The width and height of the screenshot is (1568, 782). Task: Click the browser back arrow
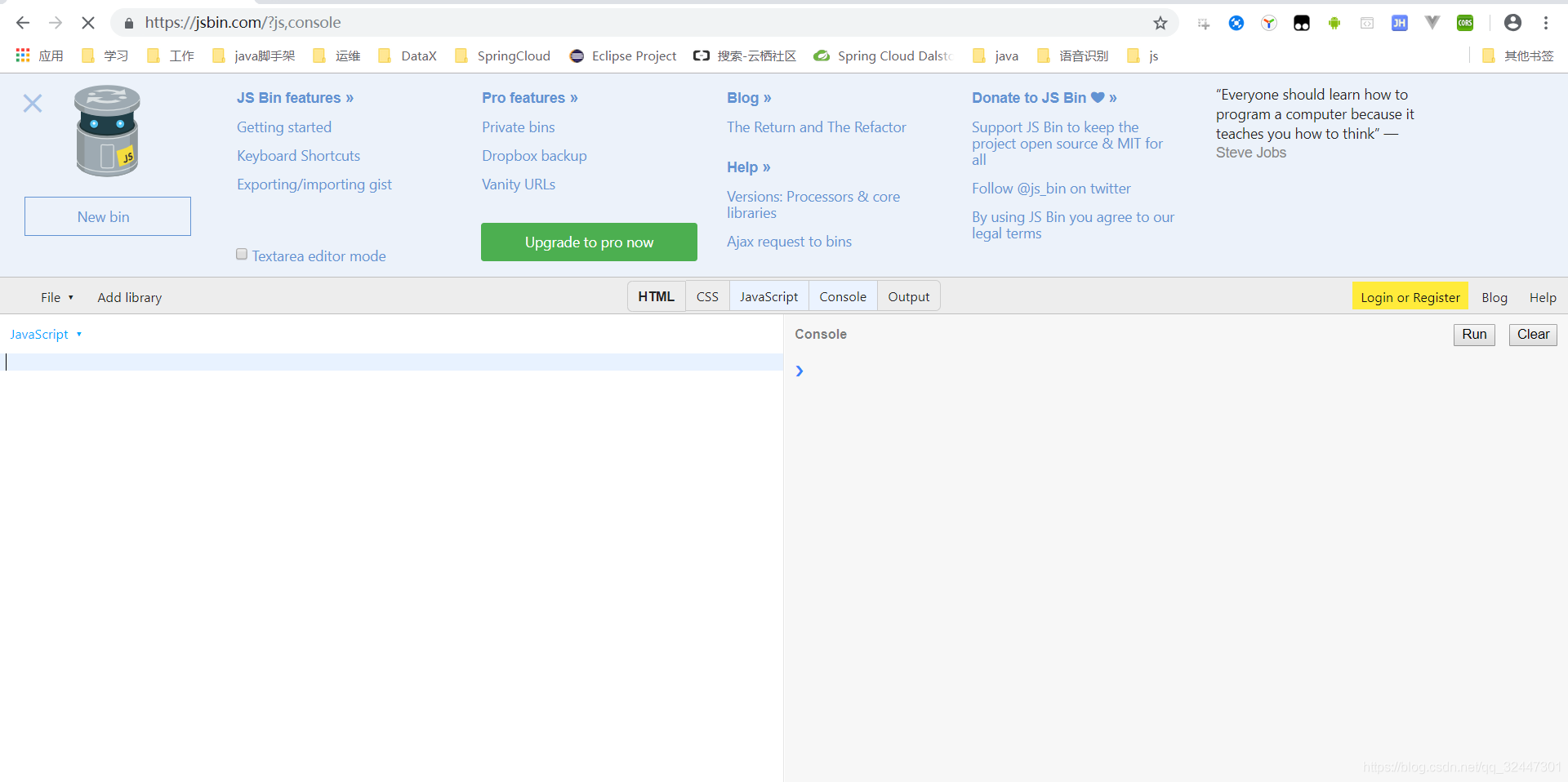[x=23, y=23]
